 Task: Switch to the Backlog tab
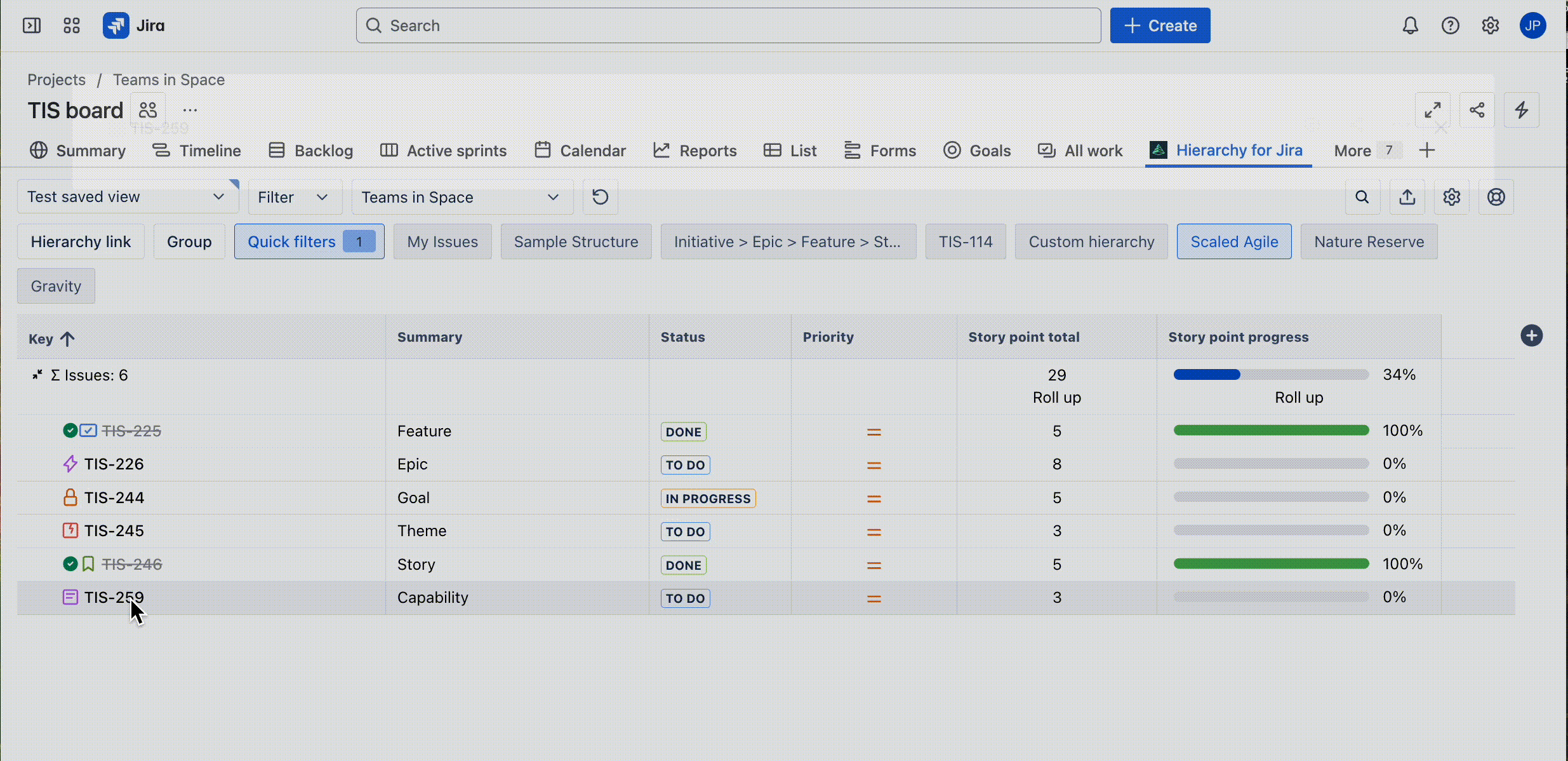[310, 151]
